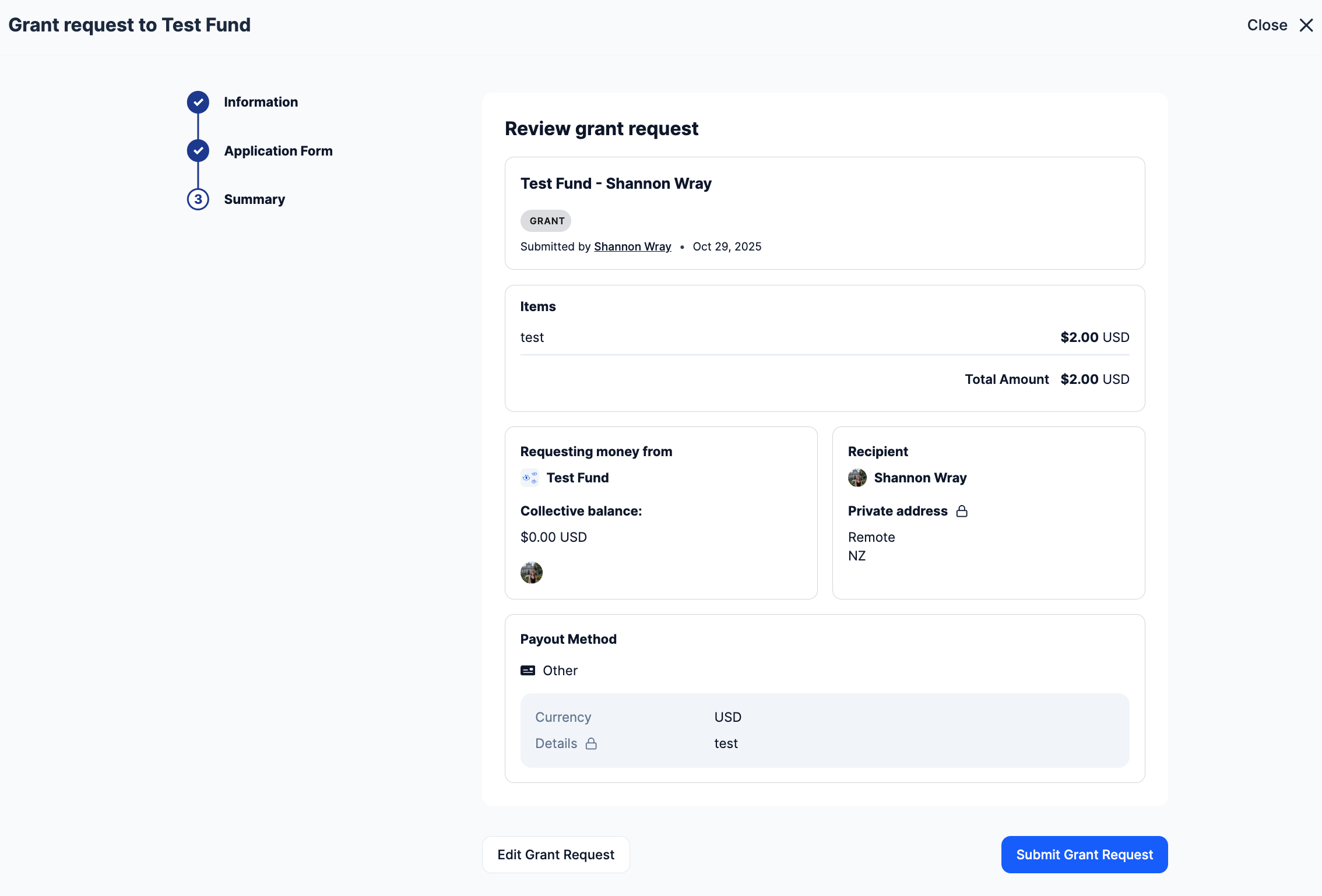1322x896 pixels.
Task: Click the lock icon next to Details
Action: 591,743
